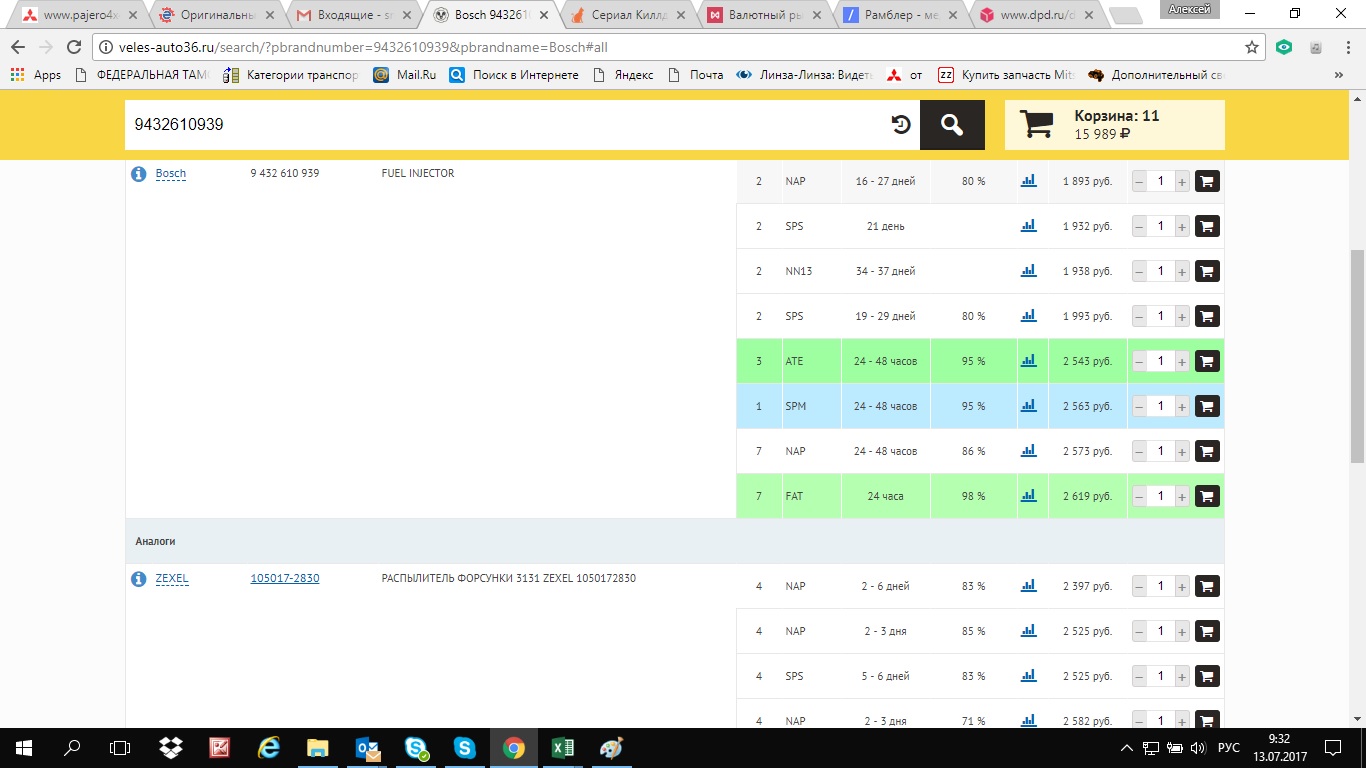Decrease quantity for 2 543 руб. ATE offer
This screenshot has height=768, width=1366.
[1139, 361]
